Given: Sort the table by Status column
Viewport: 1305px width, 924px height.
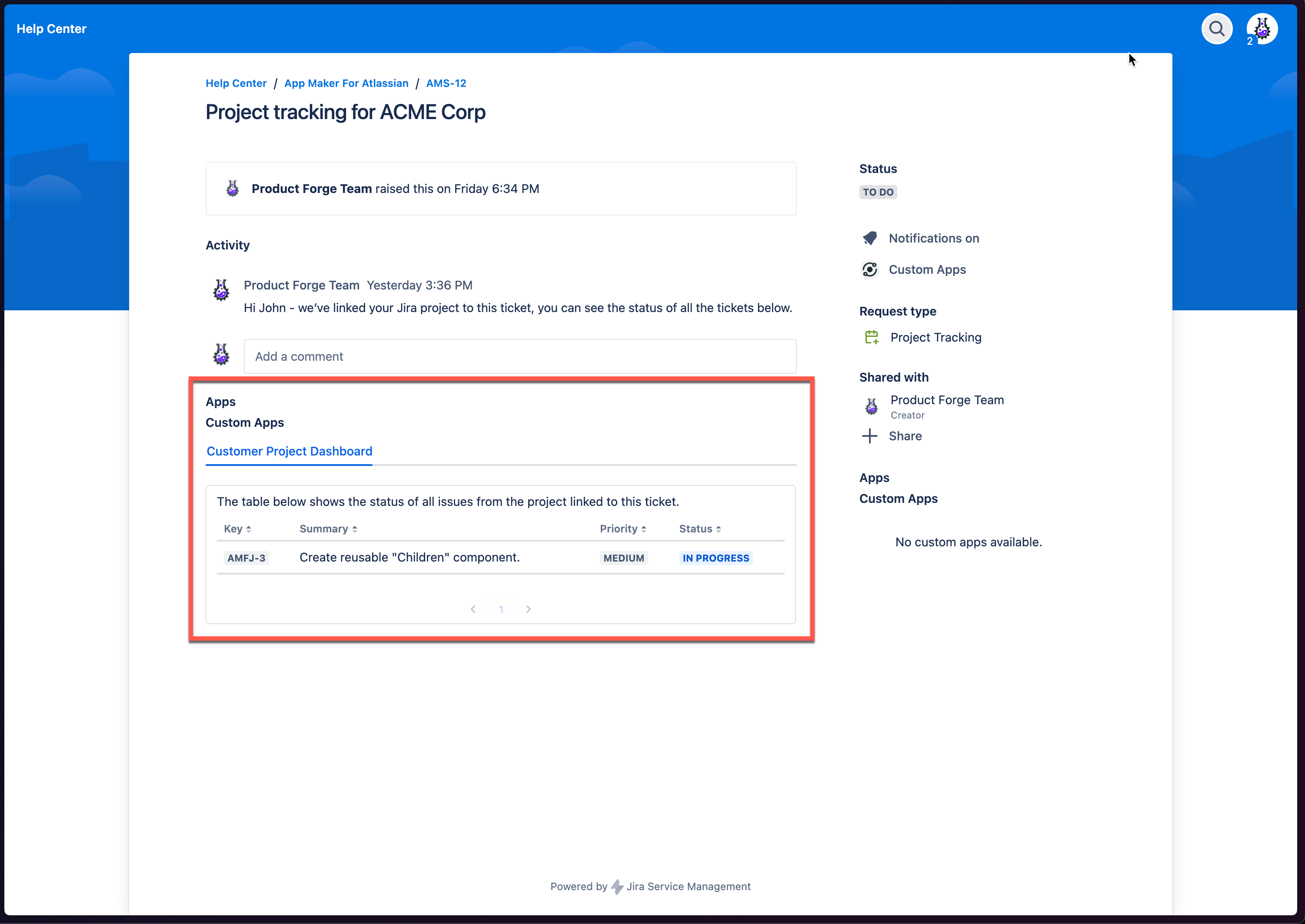Looking at the screenshot, I should pos(700,529).
